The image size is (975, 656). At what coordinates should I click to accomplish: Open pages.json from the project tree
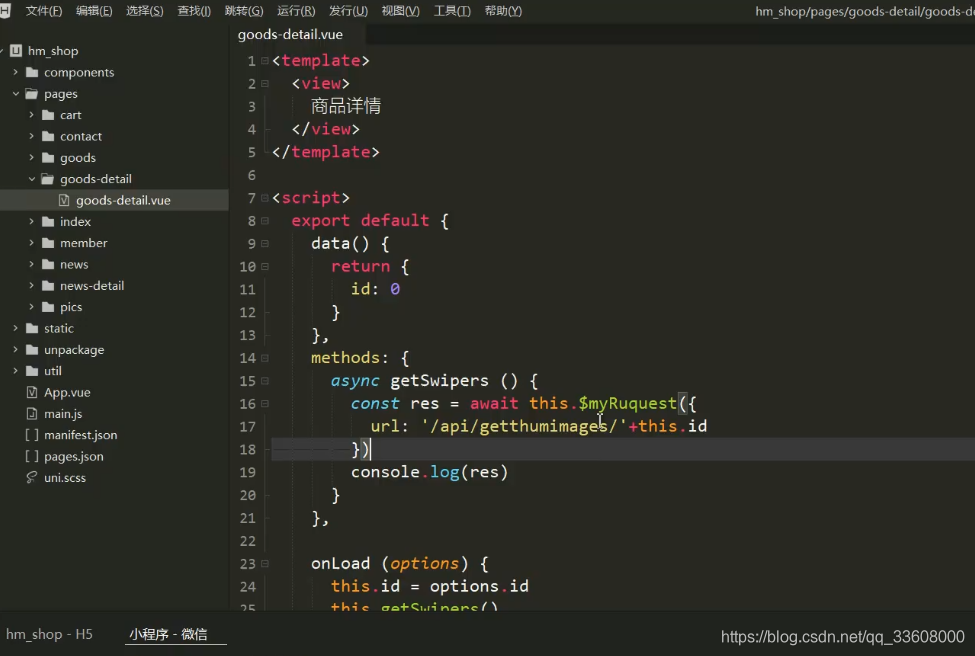pyautogui.click(x=73, y=456)
